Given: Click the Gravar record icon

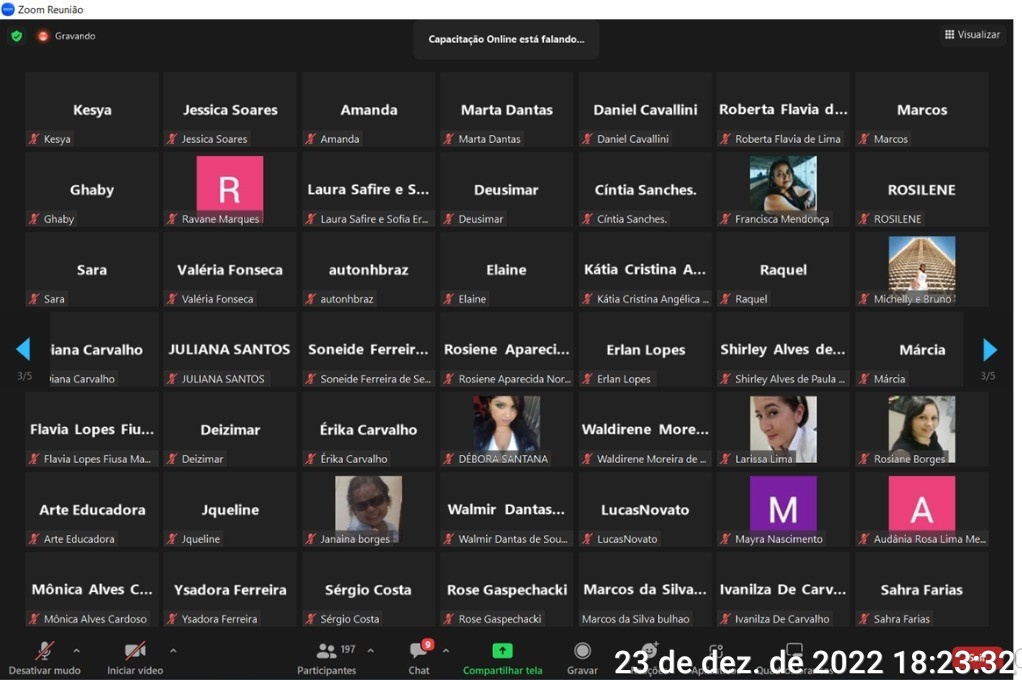Looking at the screenshot, I should point(582,651).
